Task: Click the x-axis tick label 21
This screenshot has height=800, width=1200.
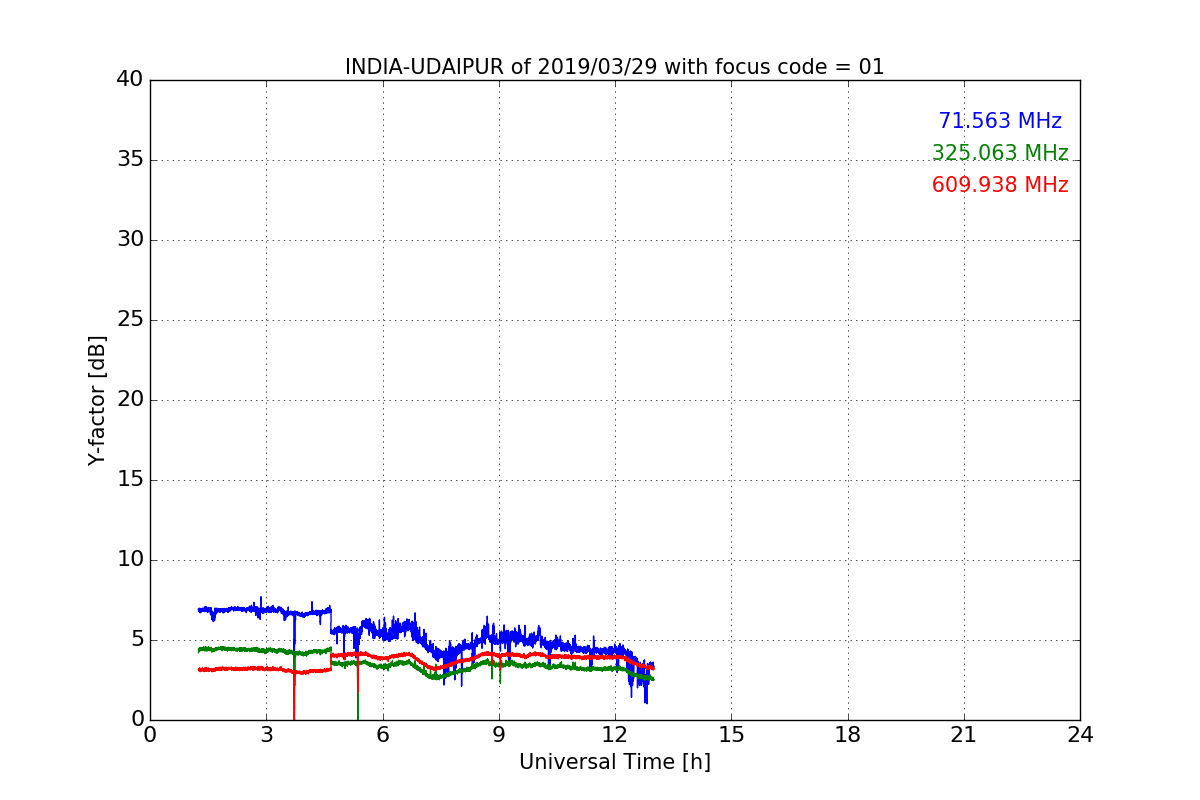Action: click(x=964, y=735)
